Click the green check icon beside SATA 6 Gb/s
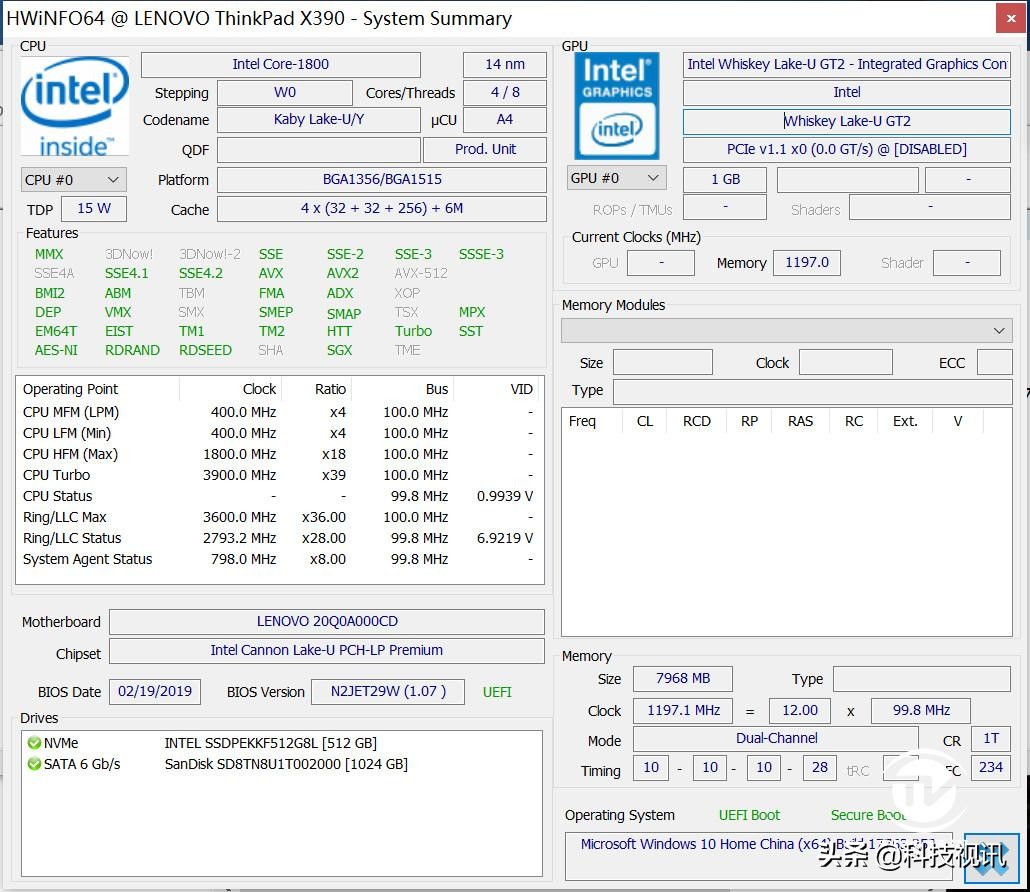The height and width of the screenshot is (892, 1030). (x=34, y=764)
